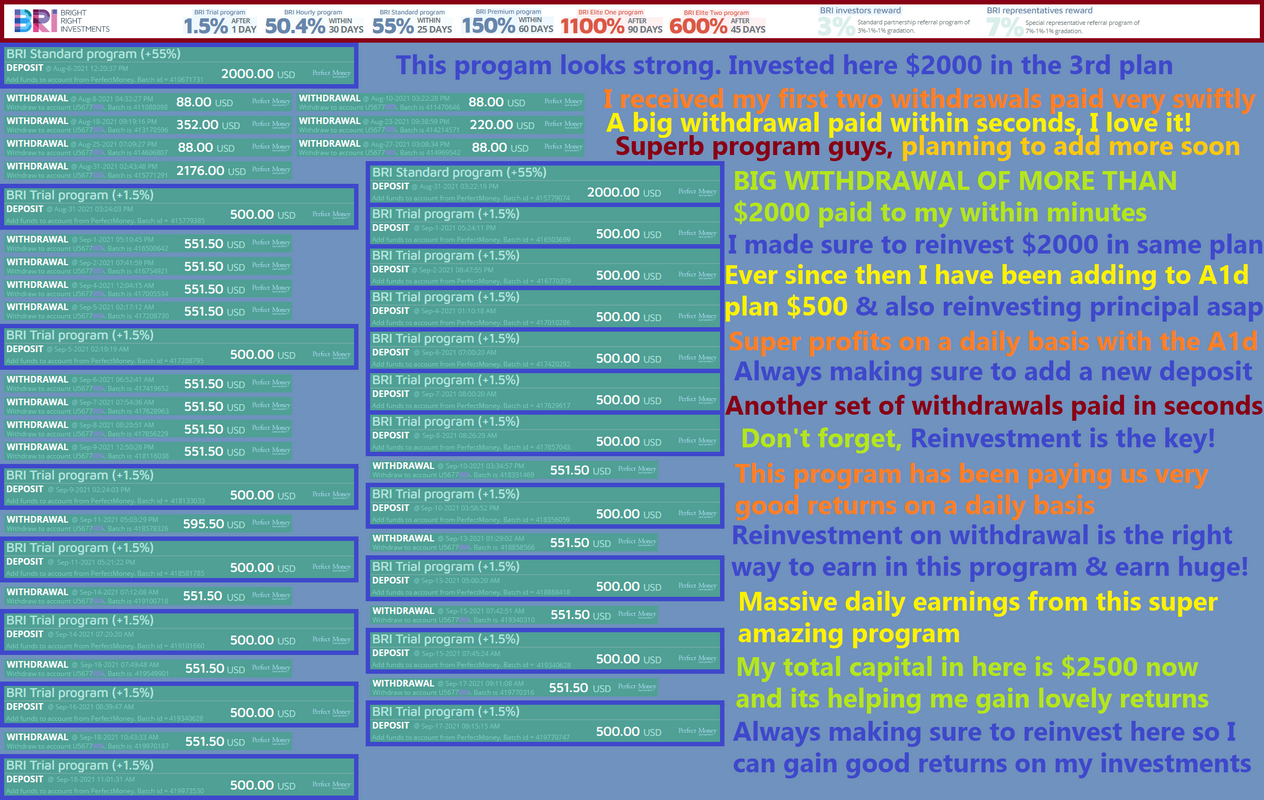This screenshot has width=1264, height=800.
Task: Click the 'Superb program guys' text
Action: (x=755, y=148)
